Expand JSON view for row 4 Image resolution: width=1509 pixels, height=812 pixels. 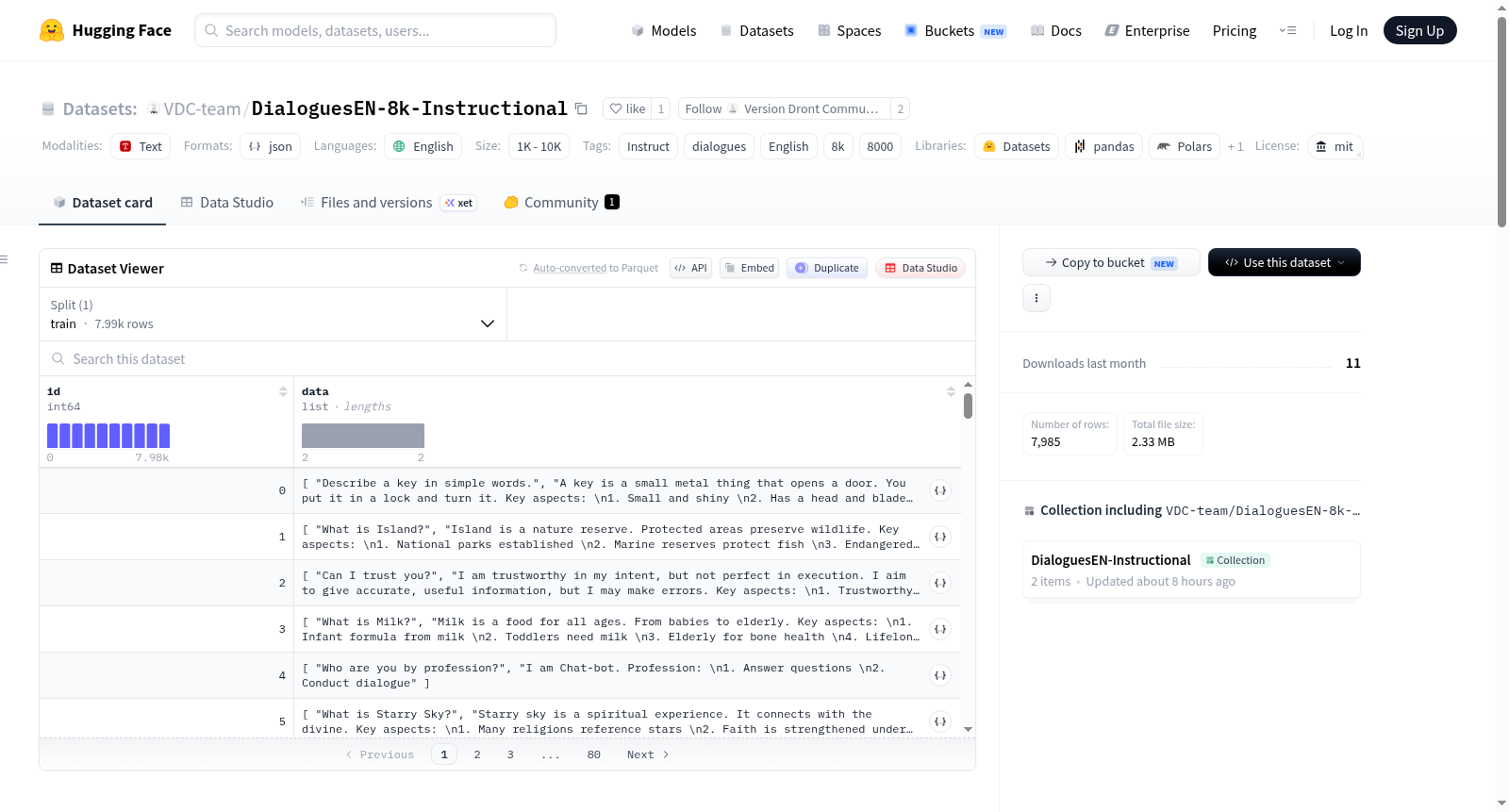pos(940,675)
